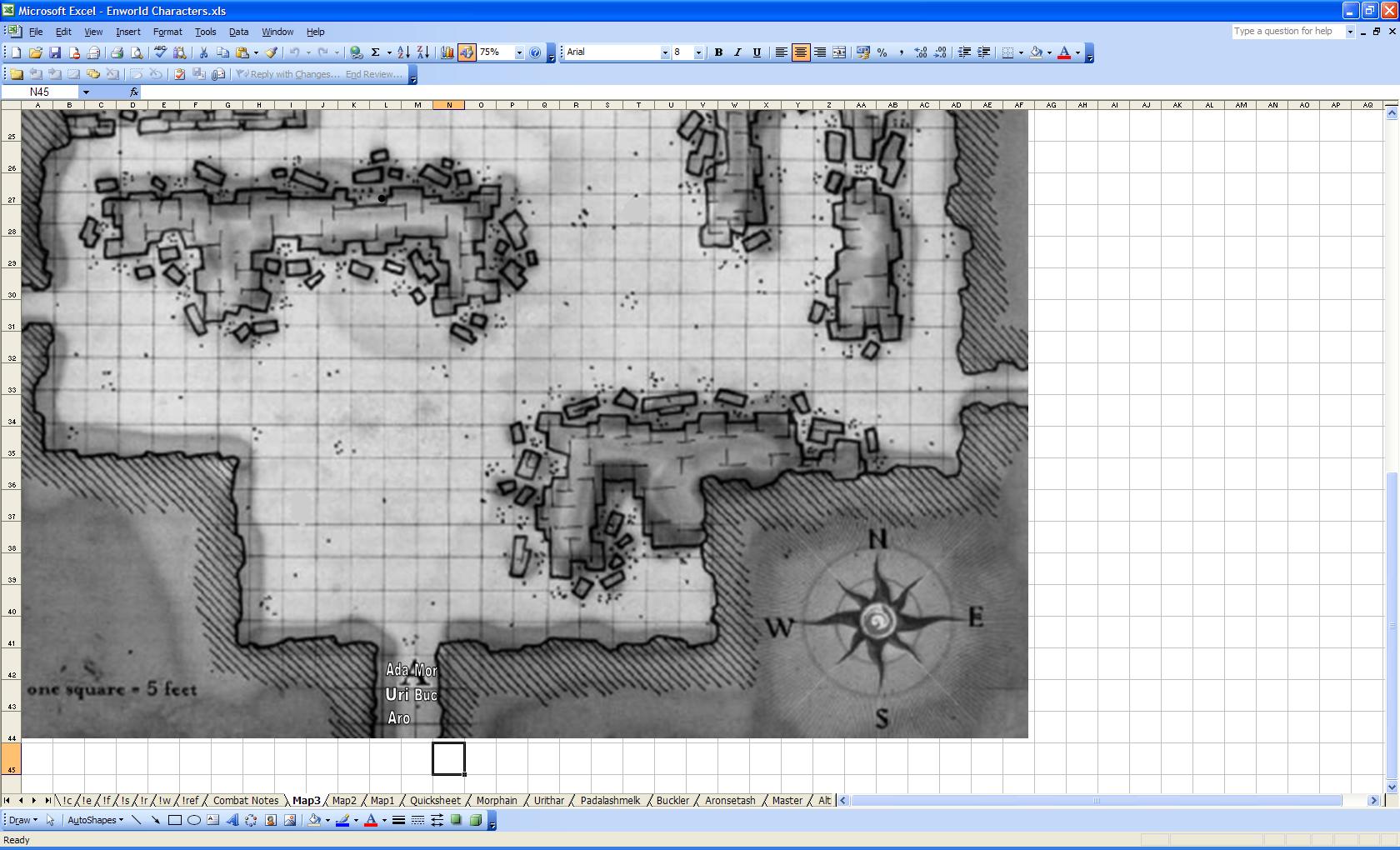Expand the help question dropdown arrow

click(1350, 32)
